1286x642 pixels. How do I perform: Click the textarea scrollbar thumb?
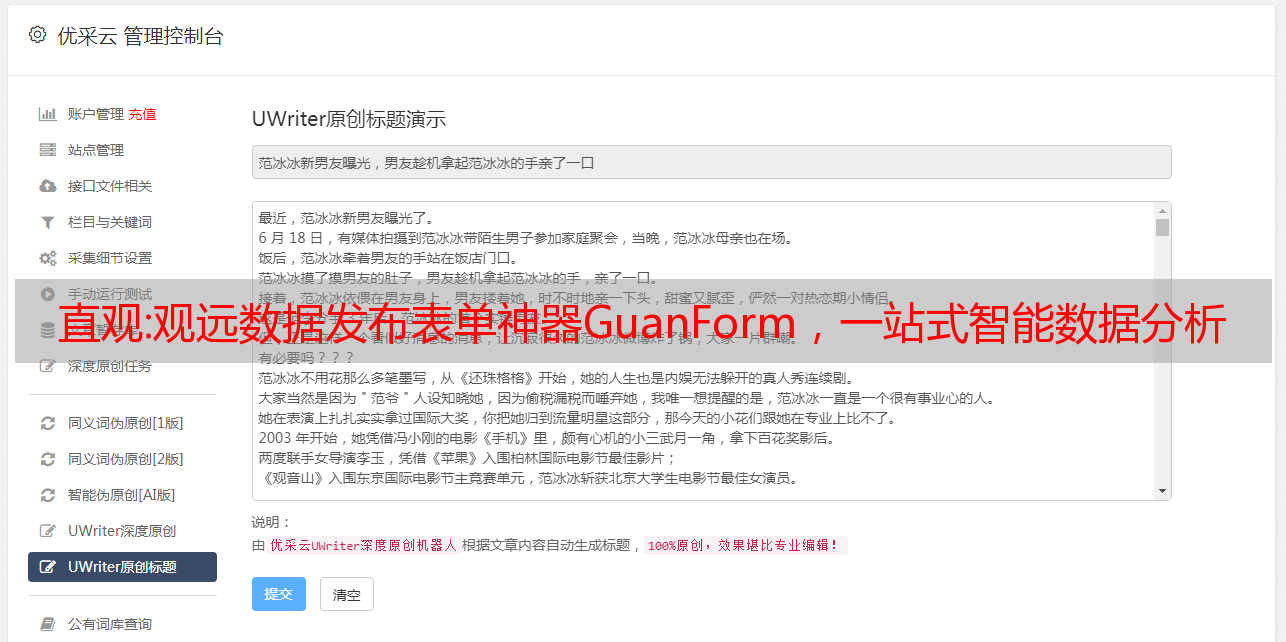click(x=1162, y=228)
